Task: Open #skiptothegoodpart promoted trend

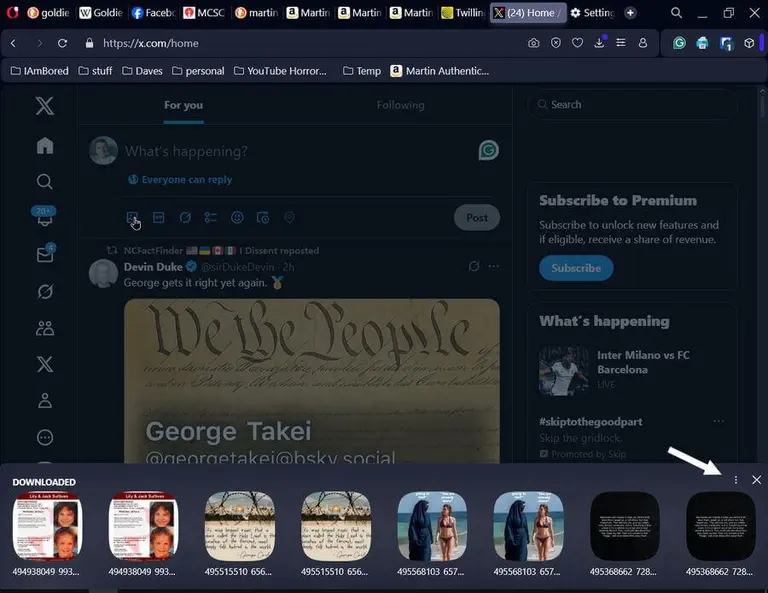Action: (x=591, y=422)
